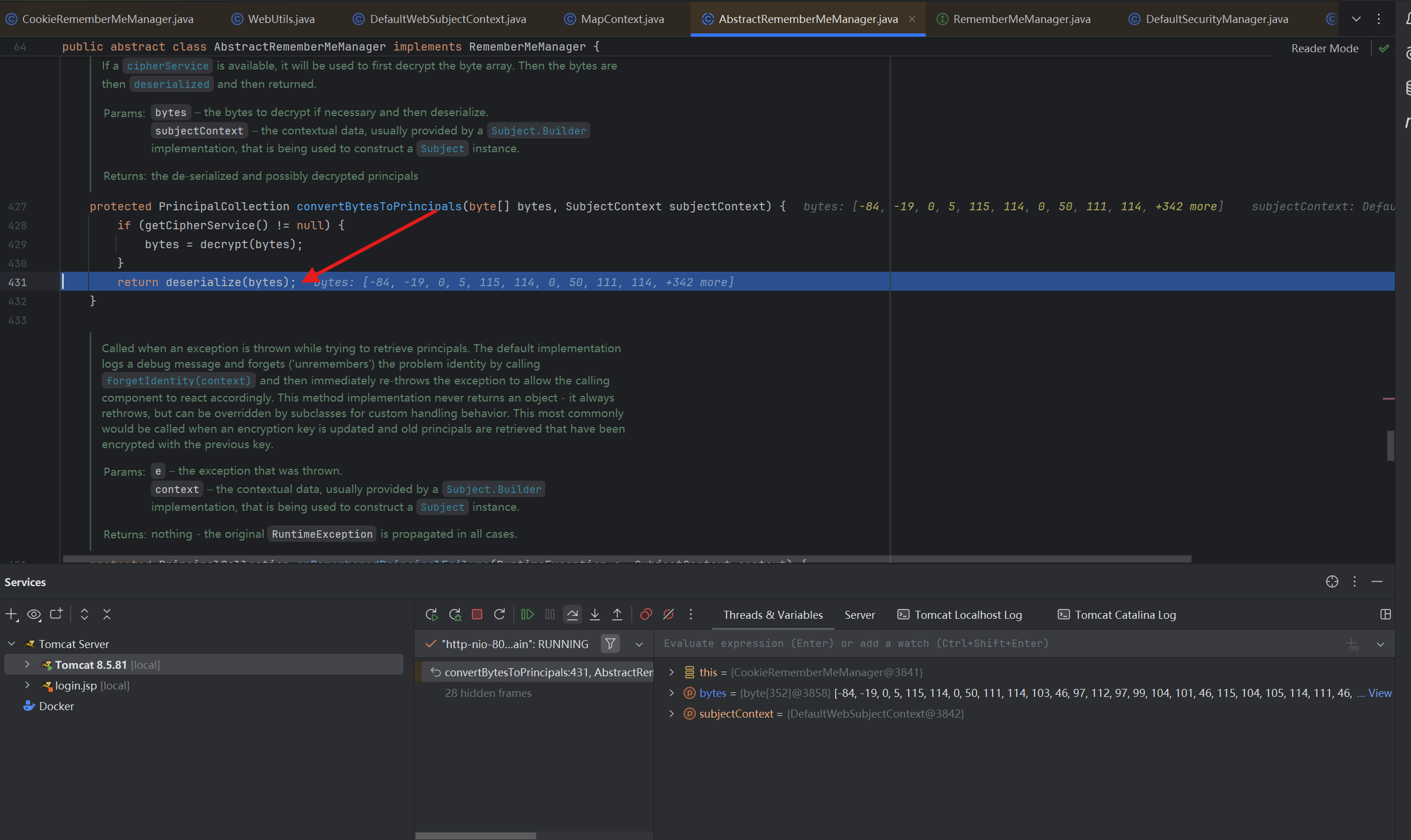1411x840 pixels.
Task: Click Add Service plus icon
Action: [x=11, y=614]
